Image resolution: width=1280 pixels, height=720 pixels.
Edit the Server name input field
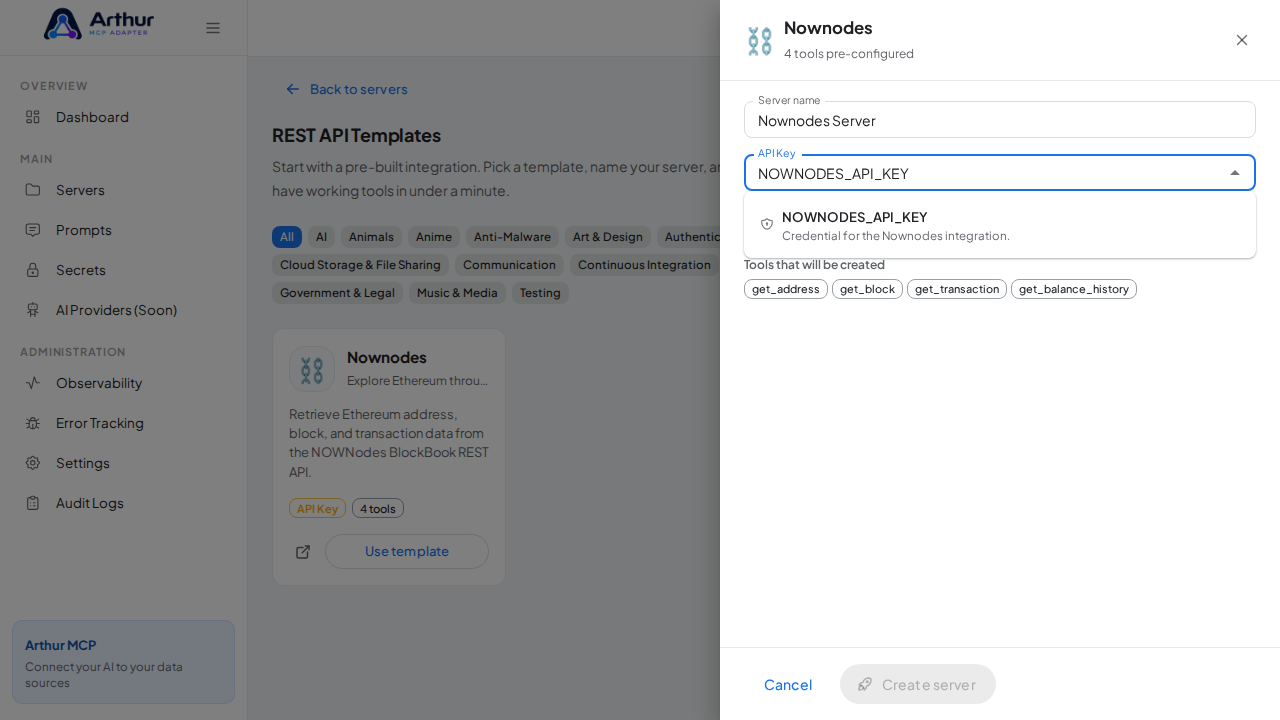click(x=1000, y=120)
